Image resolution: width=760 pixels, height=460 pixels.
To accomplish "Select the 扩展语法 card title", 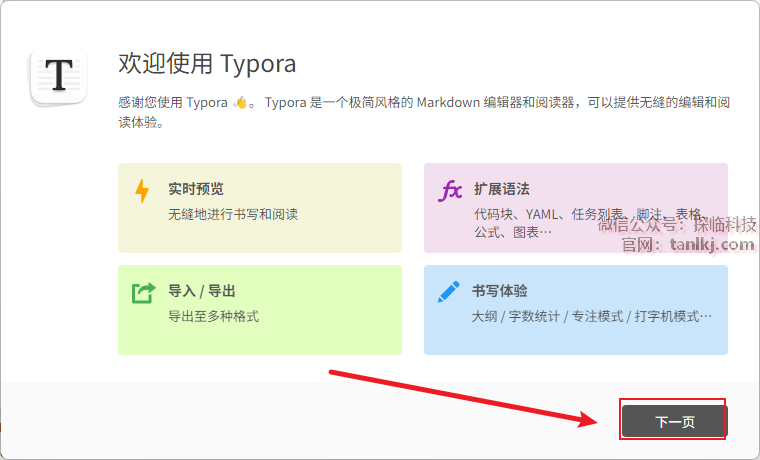I will coord(501,189).
